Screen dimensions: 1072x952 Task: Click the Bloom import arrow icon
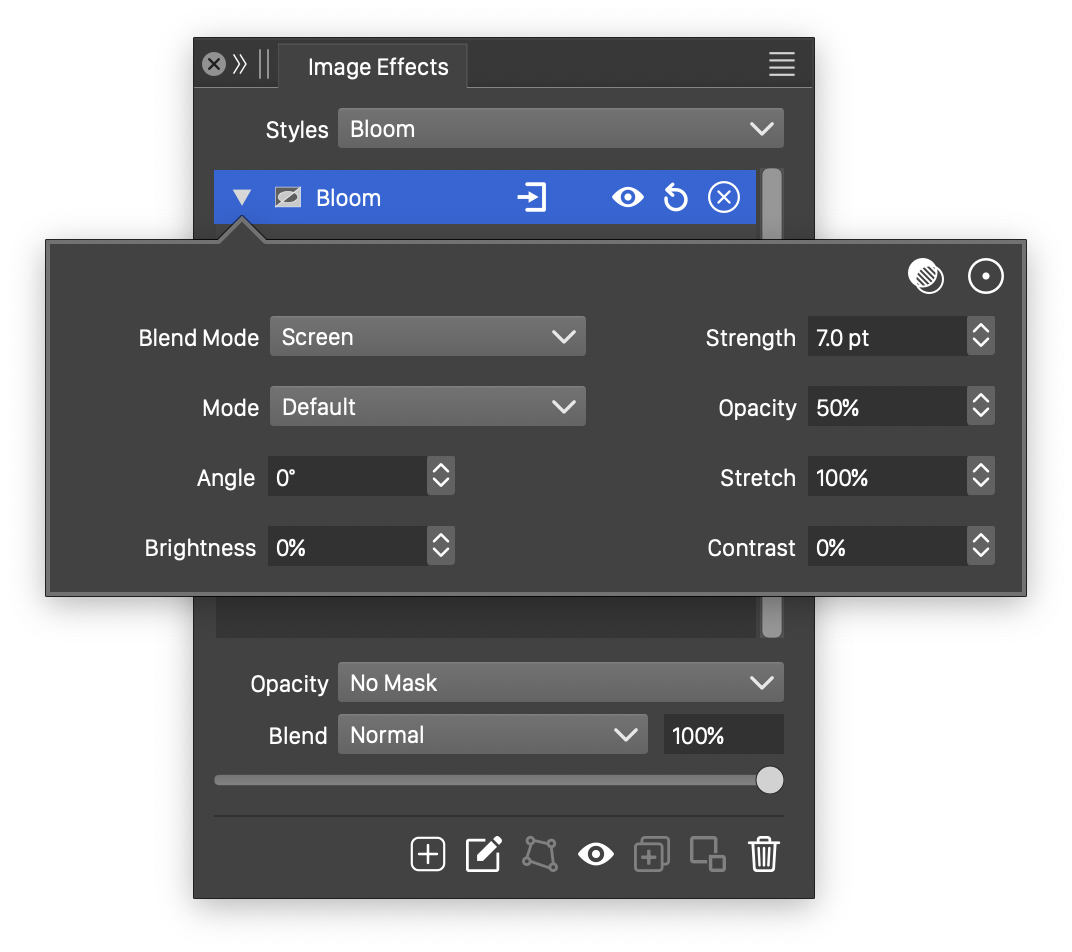pos(531,198)
